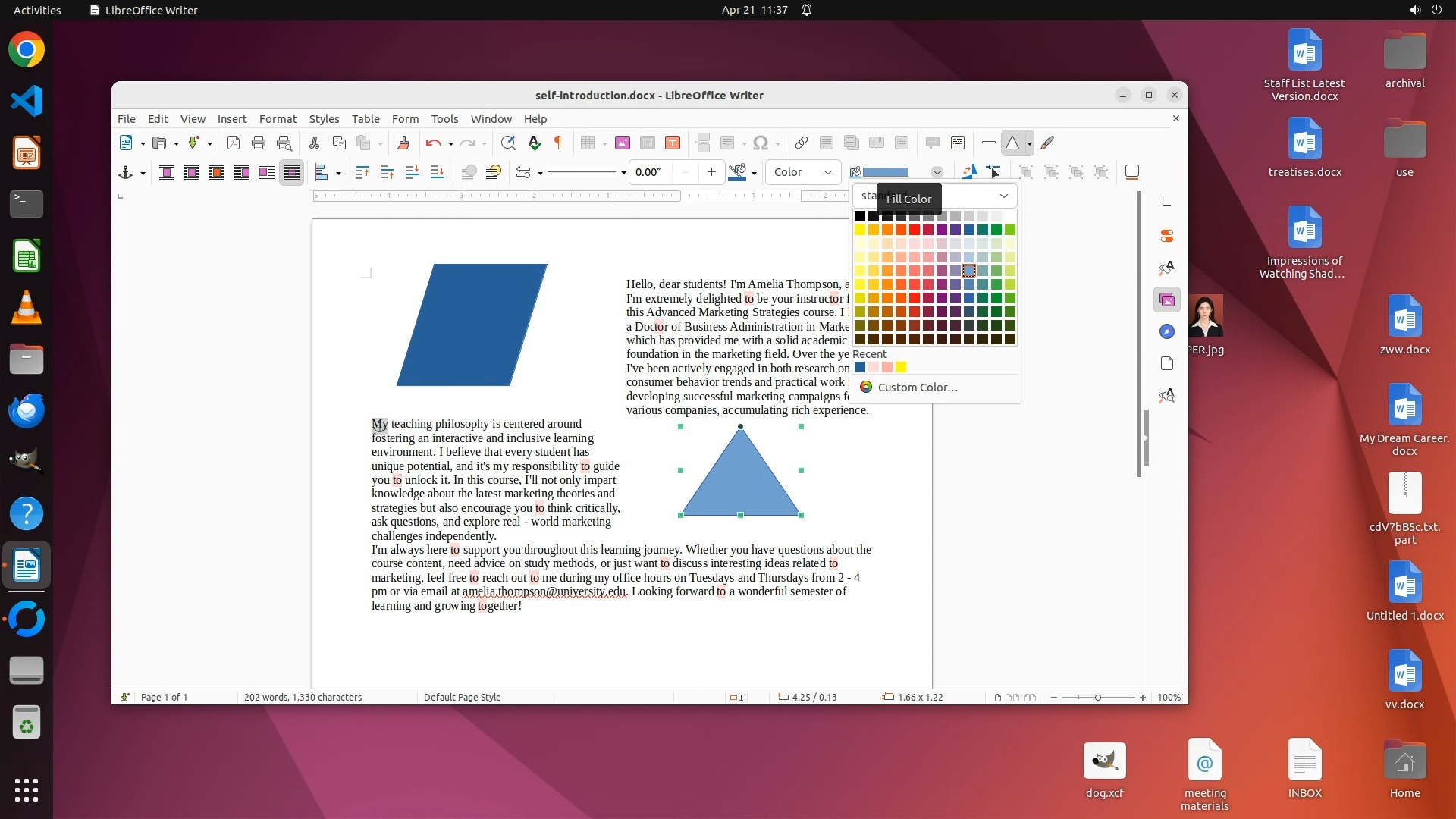Viewport: 1456px width, 819px height.
Task: Enable the Wrap Off option icon
Action: 167,173
